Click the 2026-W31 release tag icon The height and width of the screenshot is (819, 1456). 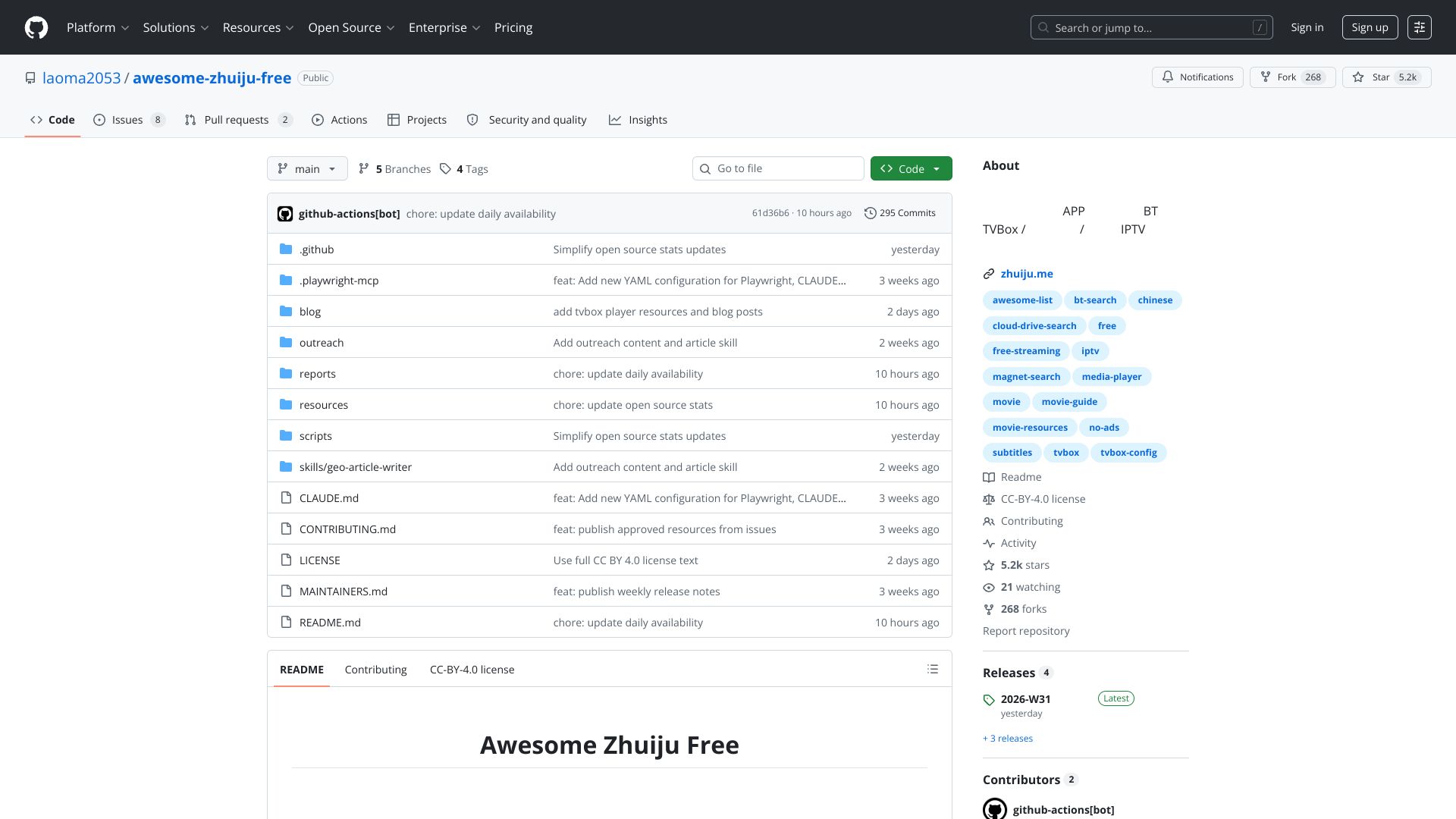(x=989, y=700)
